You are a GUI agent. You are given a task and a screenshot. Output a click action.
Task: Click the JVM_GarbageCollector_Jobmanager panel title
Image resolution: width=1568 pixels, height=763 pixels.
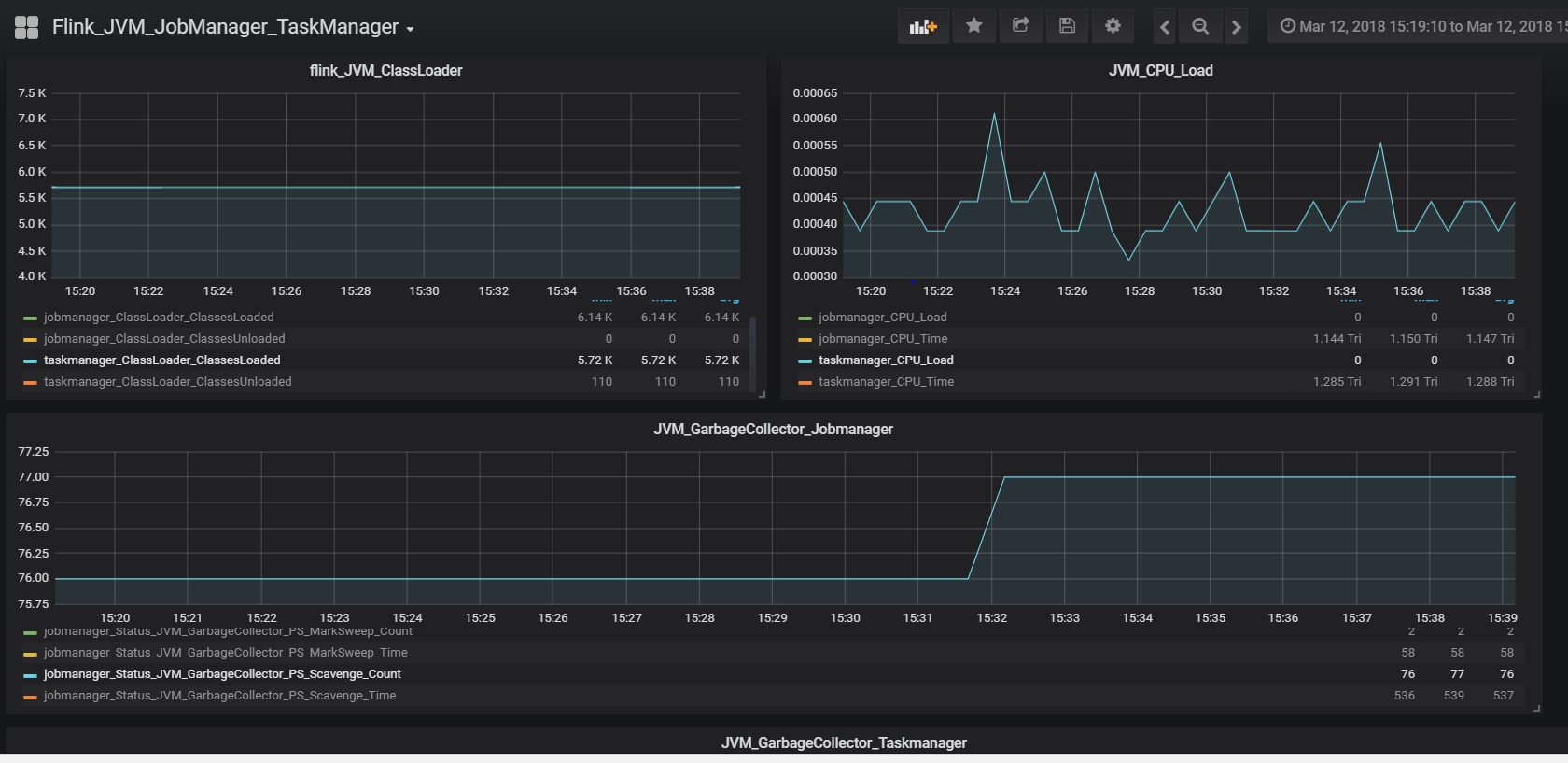point(773,429)
